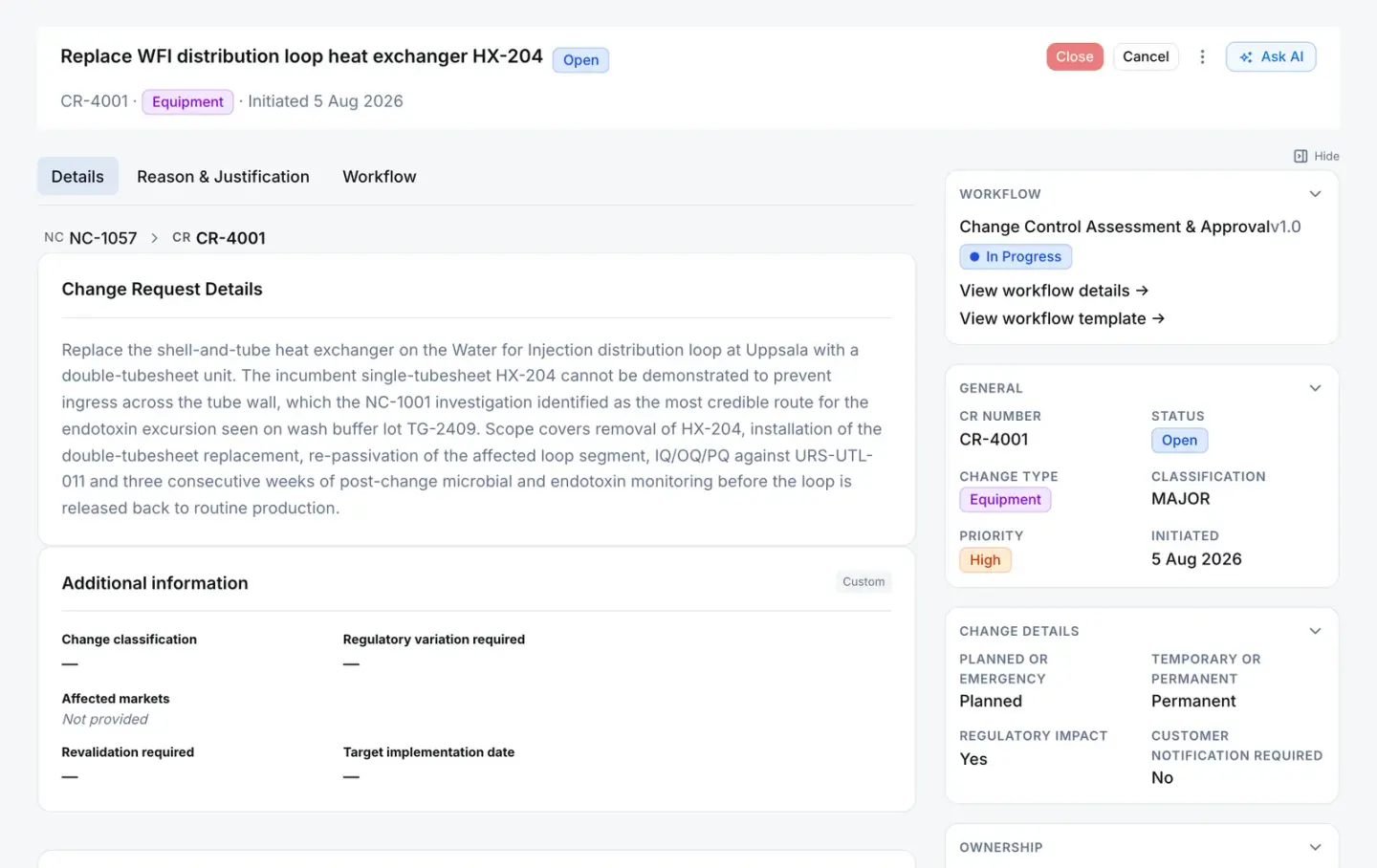The image size is (1377, 868).
Task: Click the Custom label in Additional information
Action: click(x=863, y=582)
